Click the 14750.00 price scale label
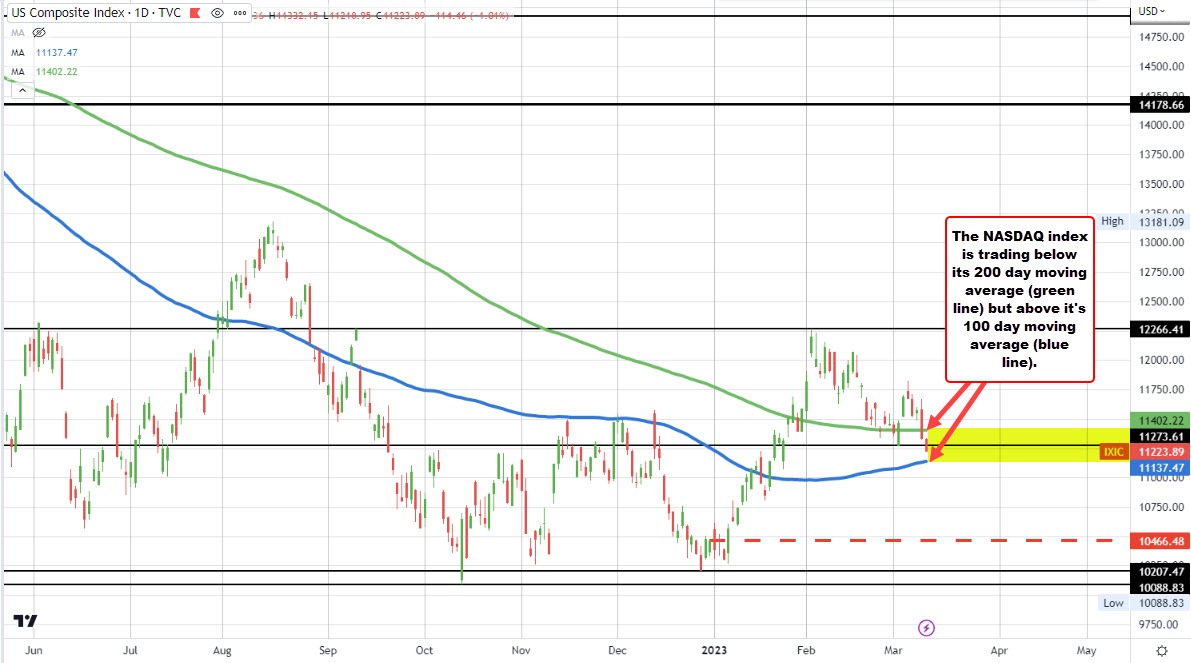1191x663 pixels. [x=1161, y=37]
